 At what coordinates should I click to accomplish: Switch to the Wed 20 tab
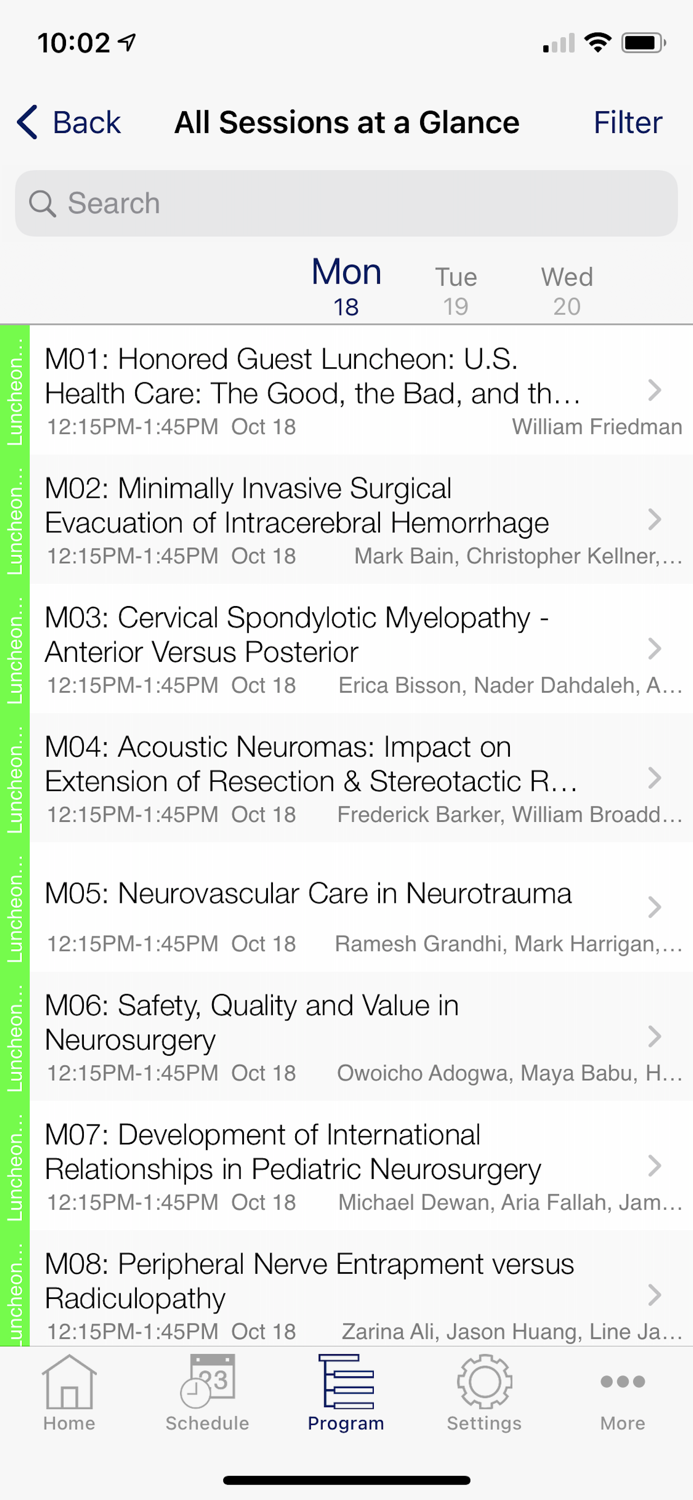click(566, 288)
